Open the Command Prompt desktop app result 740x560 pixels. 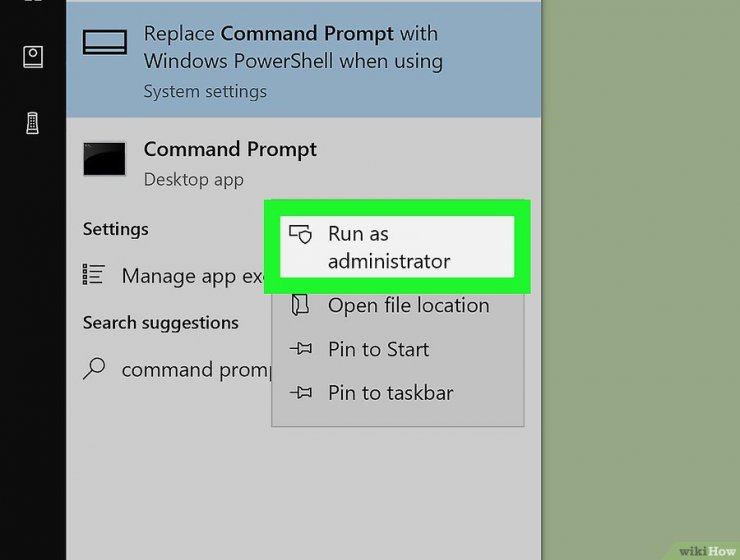[303, 164]
